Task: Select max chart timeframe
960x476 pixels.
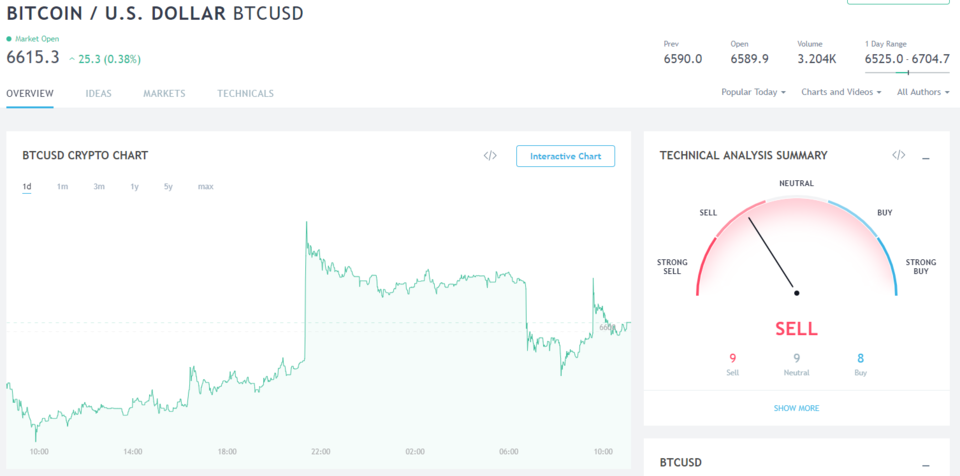Action: click(x=206, y=186)
